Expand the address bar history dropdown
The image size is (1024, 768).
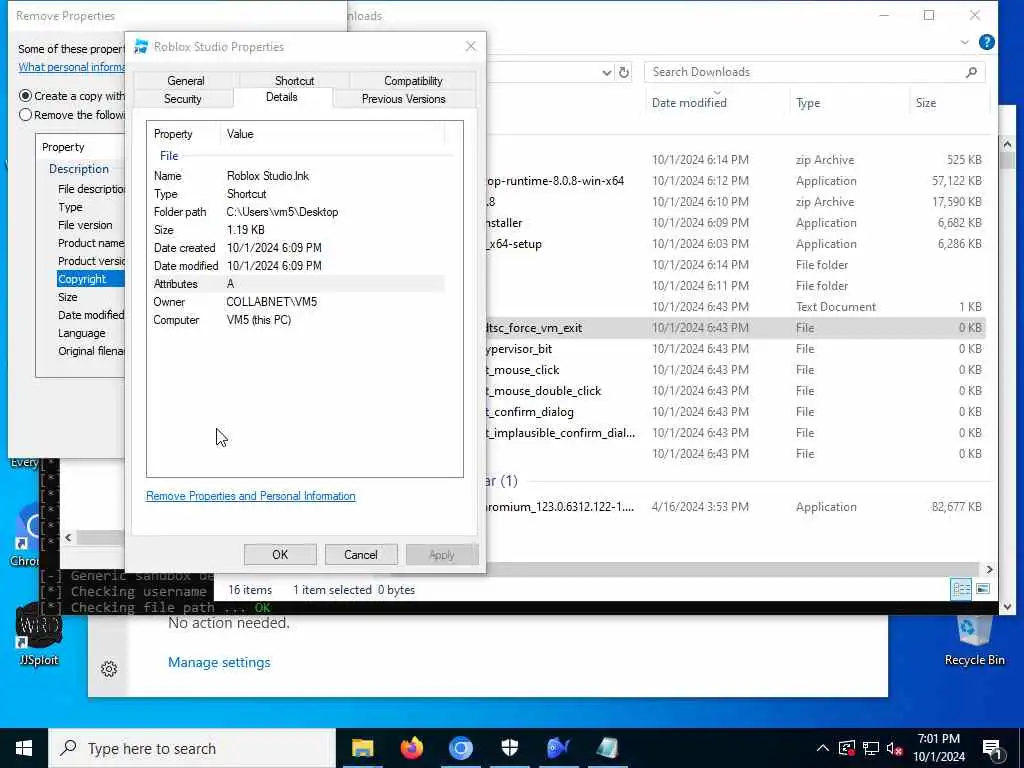click(606, 72)
